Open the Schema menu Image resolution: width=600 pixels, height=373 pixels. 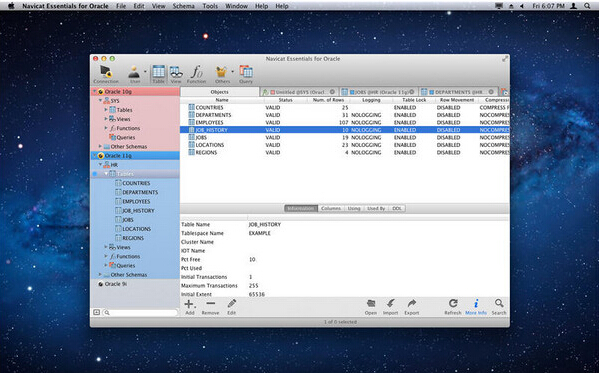(183, 6)
